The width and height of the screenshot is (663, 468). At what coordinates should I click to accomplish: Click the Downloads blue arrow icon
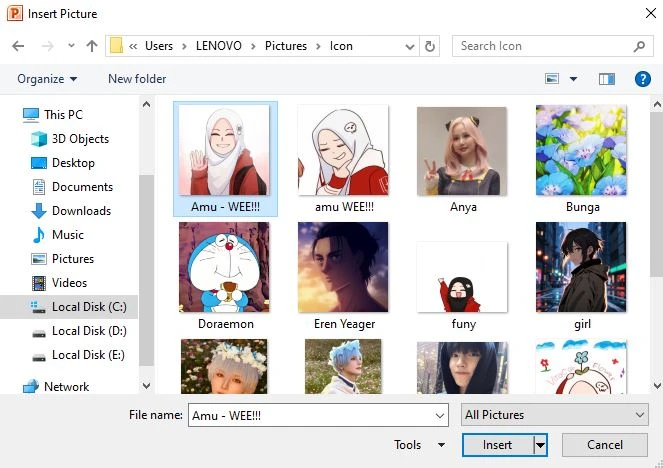39,211
